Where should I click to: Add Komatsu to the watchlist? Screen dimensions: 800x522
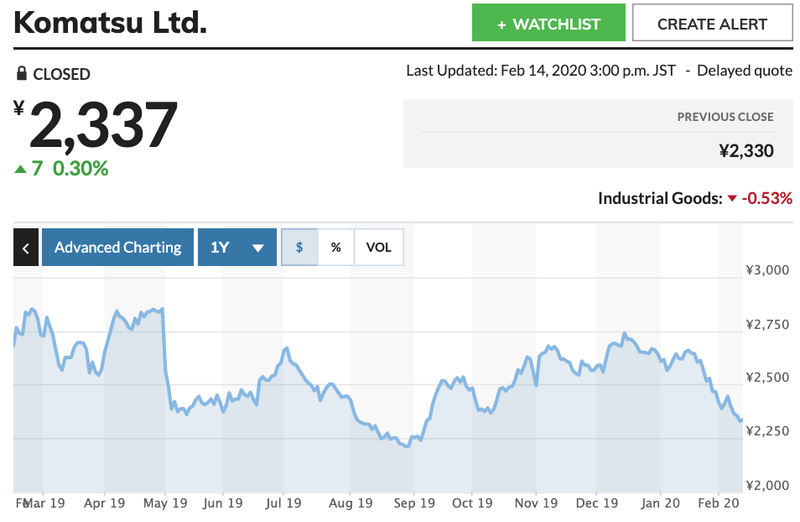[548, 23]
